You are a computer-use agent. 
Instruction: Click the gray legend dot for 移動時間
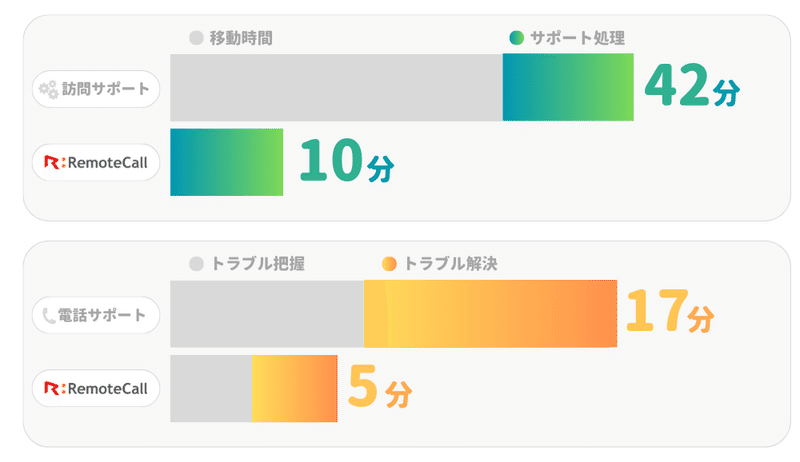tap(196, 39)
